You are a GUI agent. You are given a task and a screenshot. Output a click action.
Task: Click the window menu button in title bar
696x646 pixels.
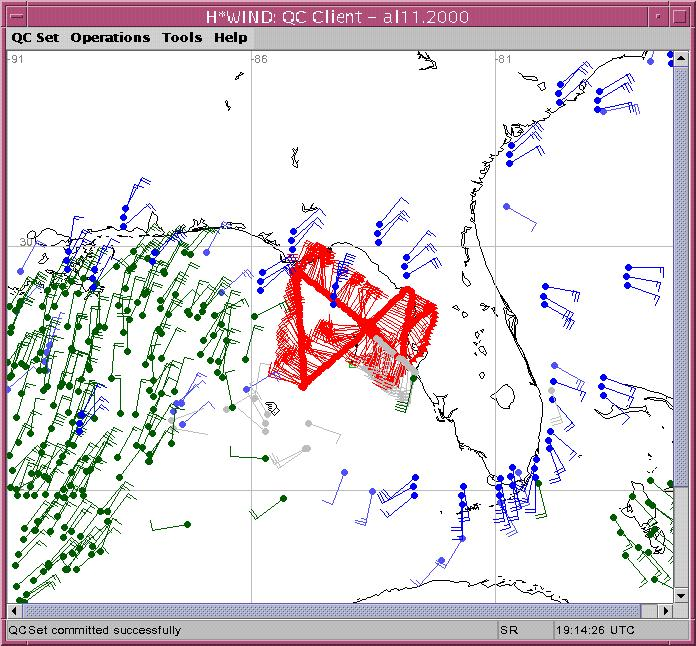17,17
